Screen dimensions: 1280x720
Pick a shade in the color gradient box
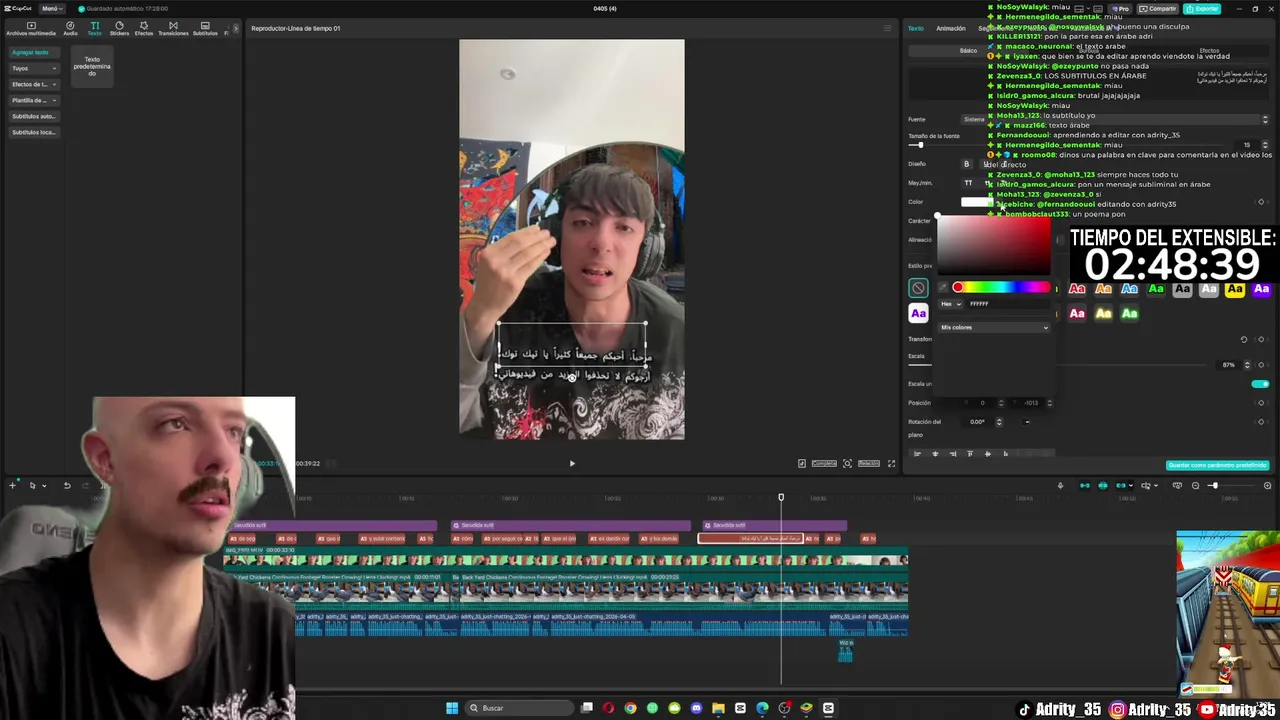(x=994, y=245)
